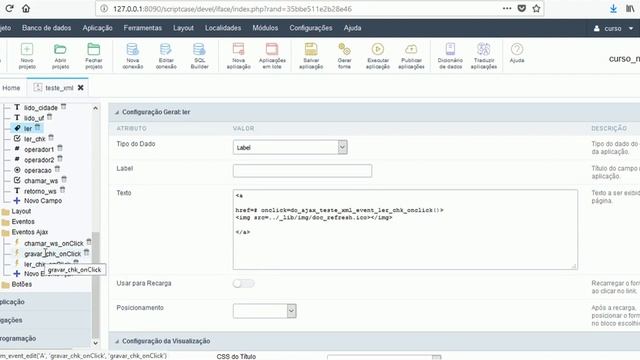Open browser page actions ellipsis
640x360 pixels.
(507, 8)
